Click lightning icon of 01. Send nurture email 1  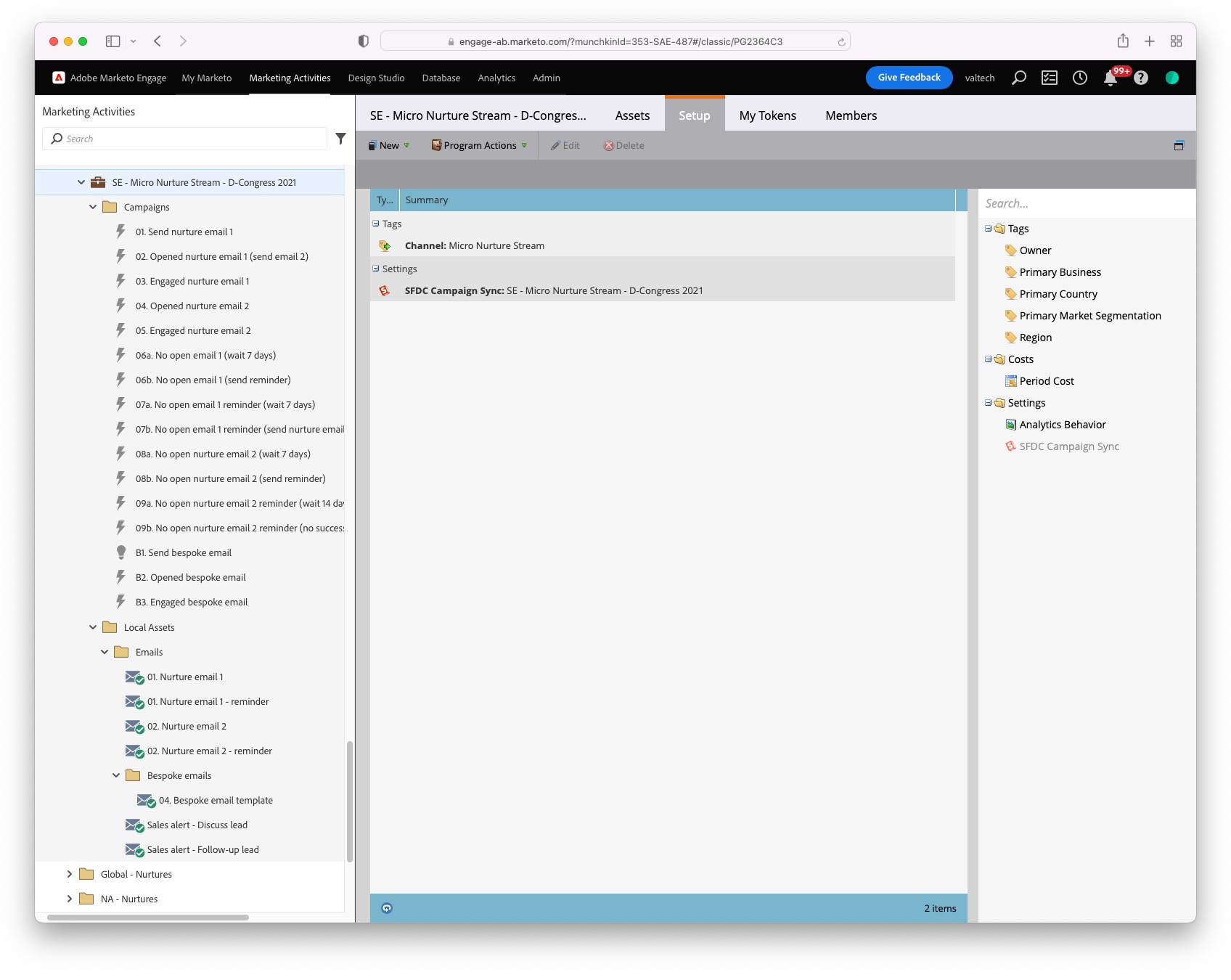tap(121, 232)
